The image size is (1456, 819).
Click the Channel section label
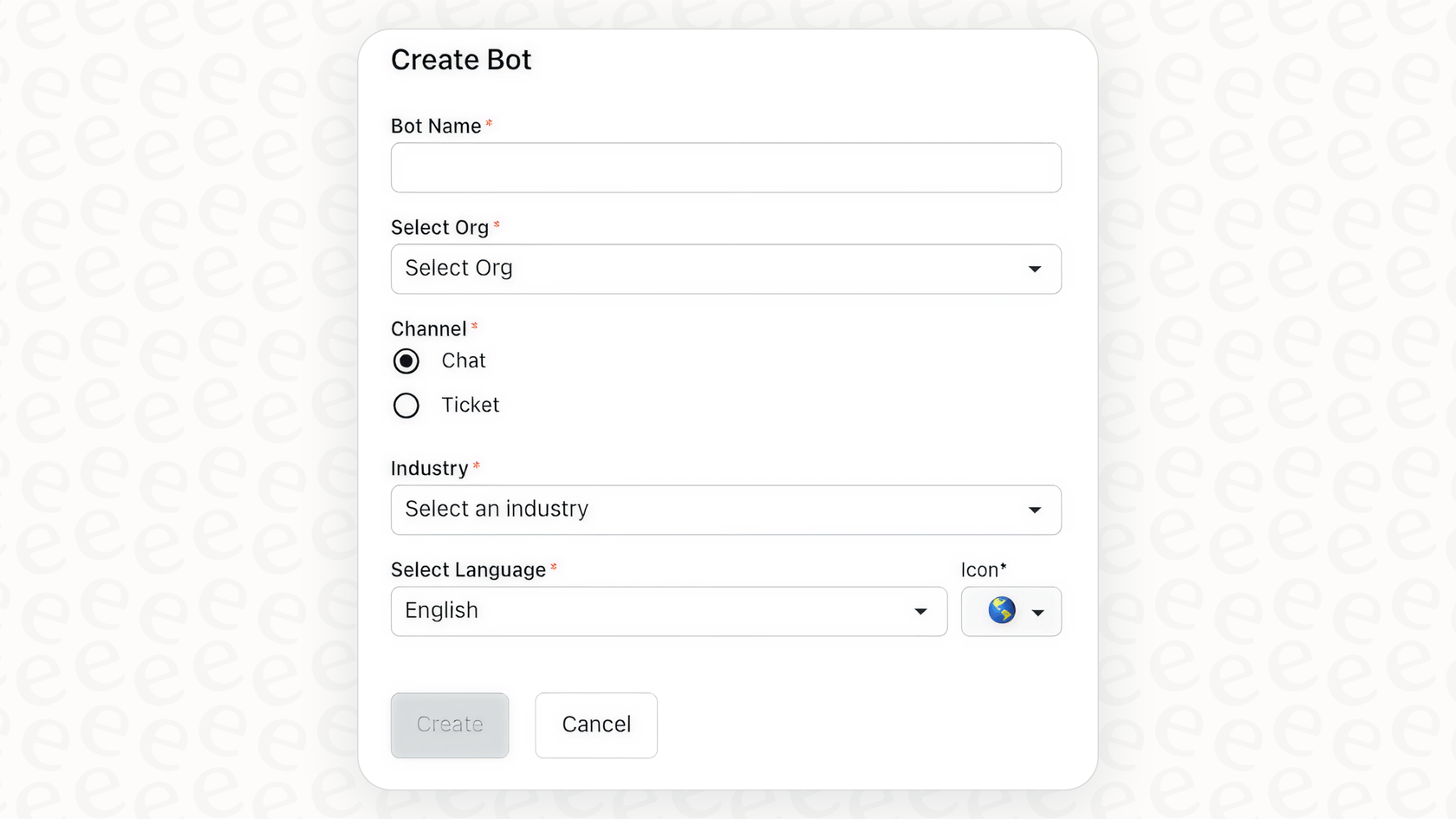(x=428, y=328)
